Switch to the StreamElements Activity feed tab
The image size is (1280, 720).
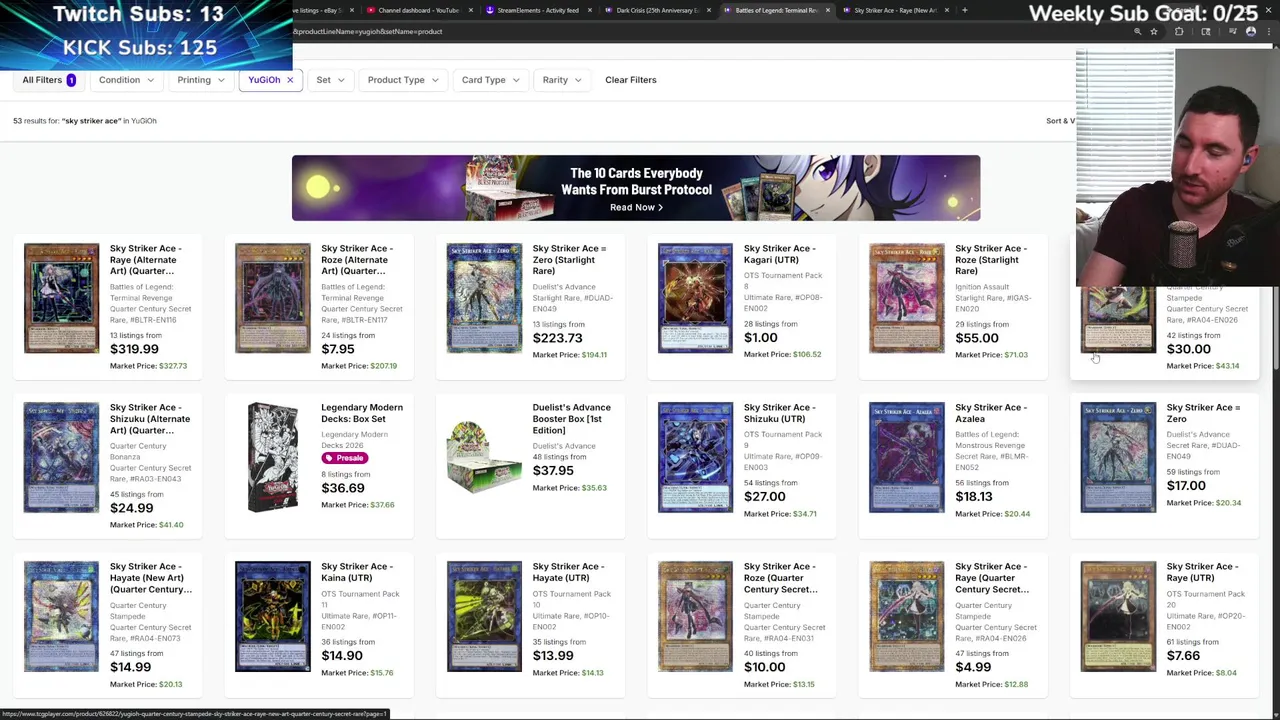pos(537,10)
